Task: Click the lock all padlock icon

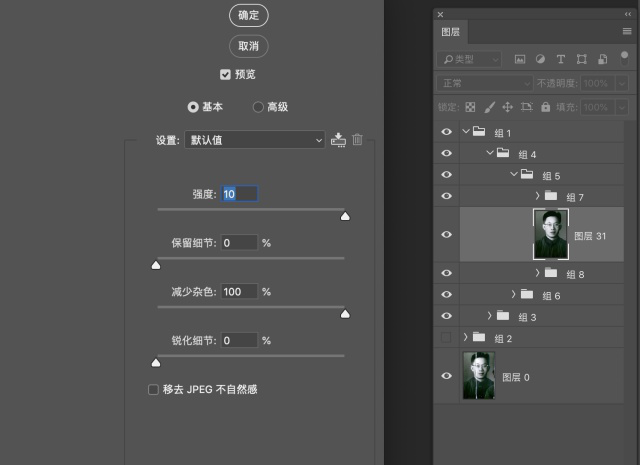Action: pyautogui.click(x=545, y=106)
